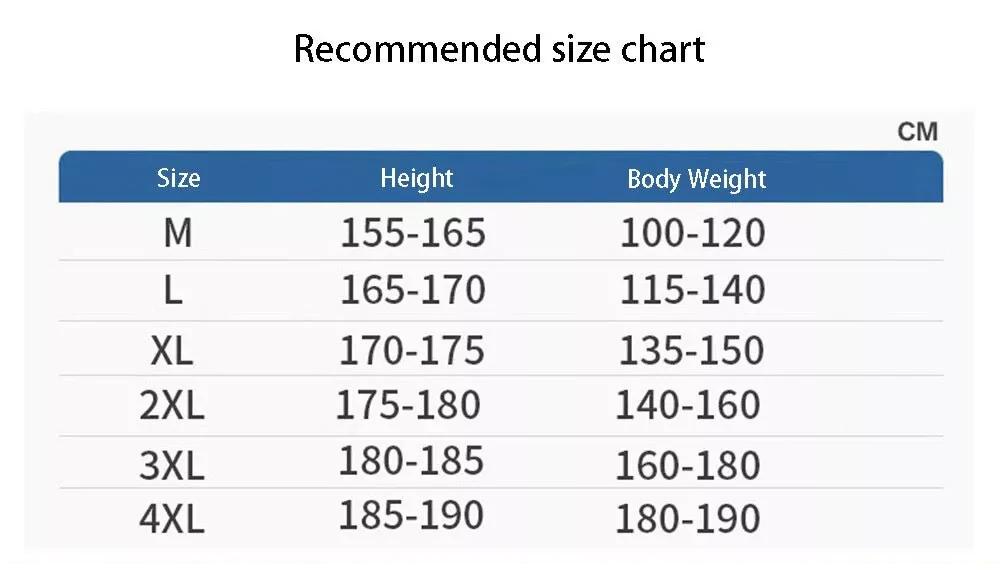
Task: Select the Size column header
Action: coord(178,179)
